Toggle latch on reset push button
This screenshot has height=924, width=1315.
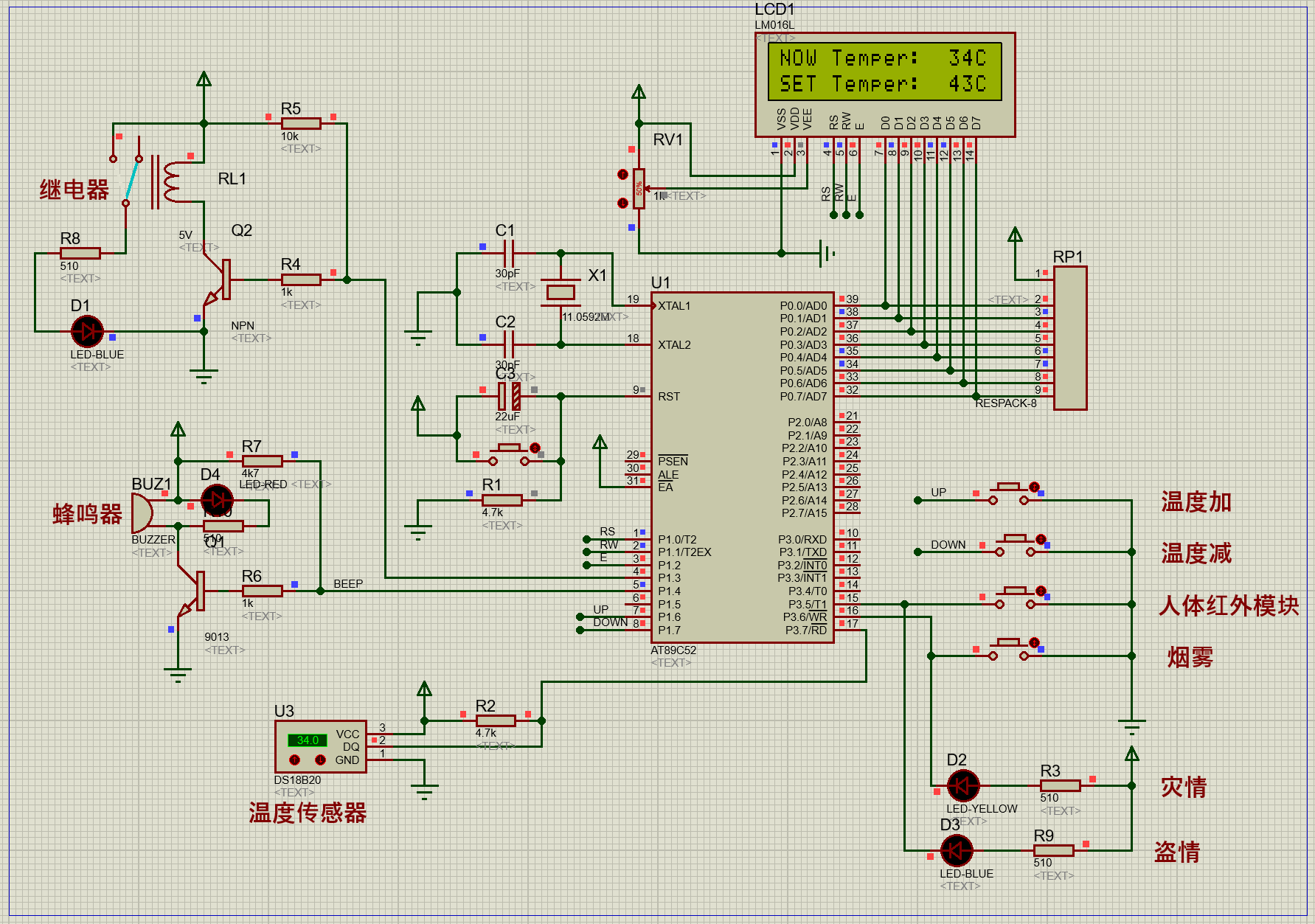[x=535, y=448]
